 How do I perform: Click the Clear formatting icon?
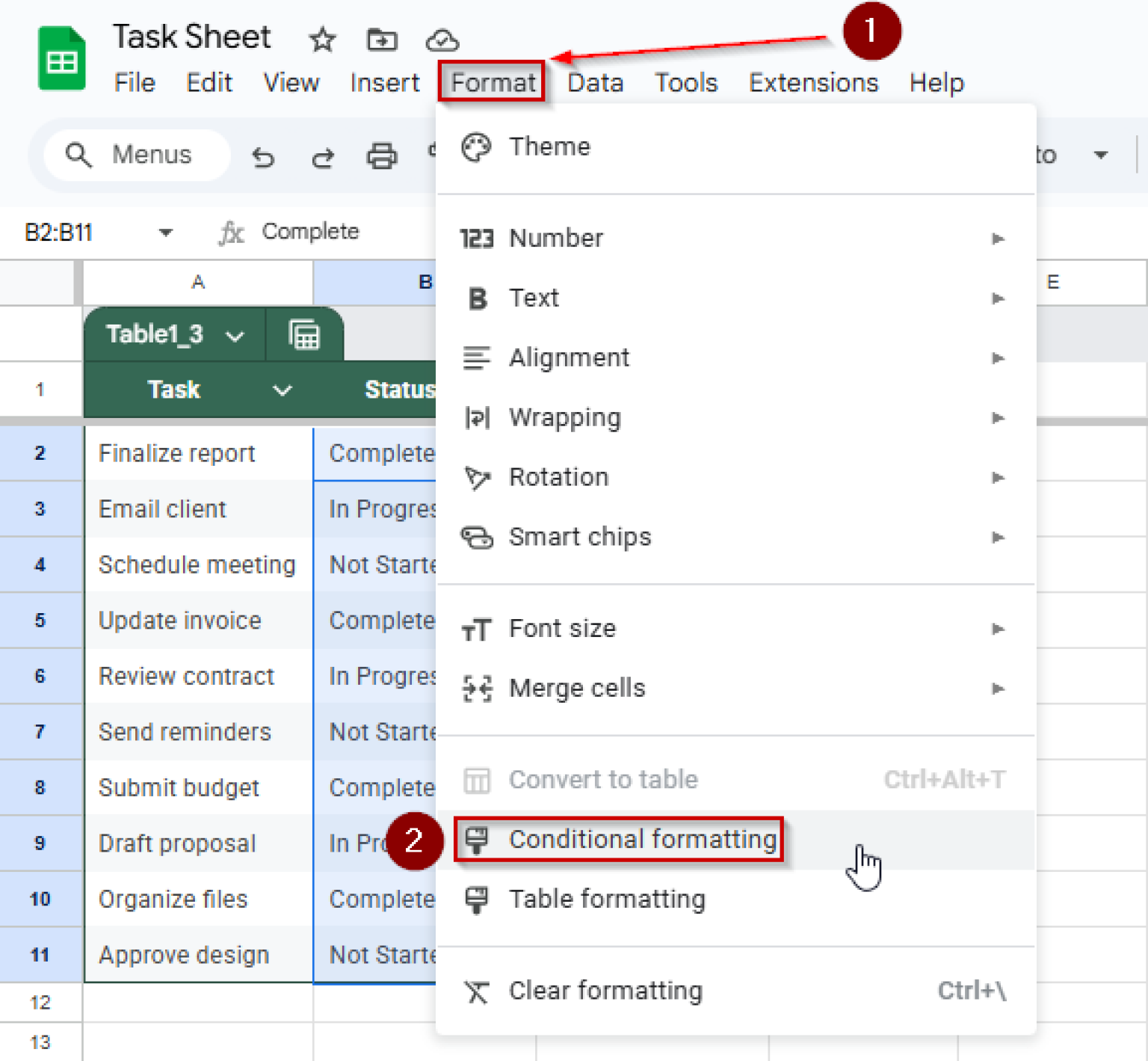tap(475, 991)
